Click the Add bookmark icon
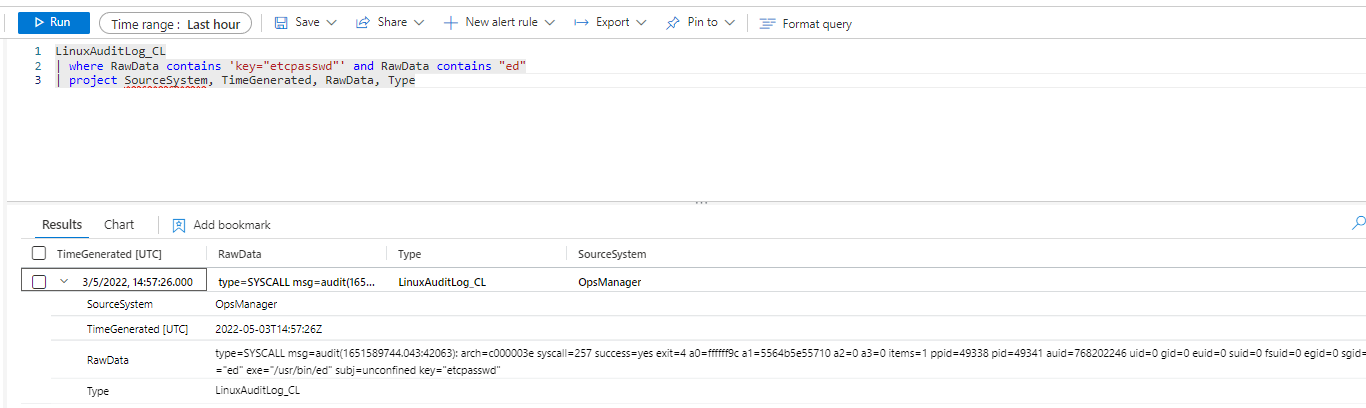1366x408 pixels. tap(179, 225)
